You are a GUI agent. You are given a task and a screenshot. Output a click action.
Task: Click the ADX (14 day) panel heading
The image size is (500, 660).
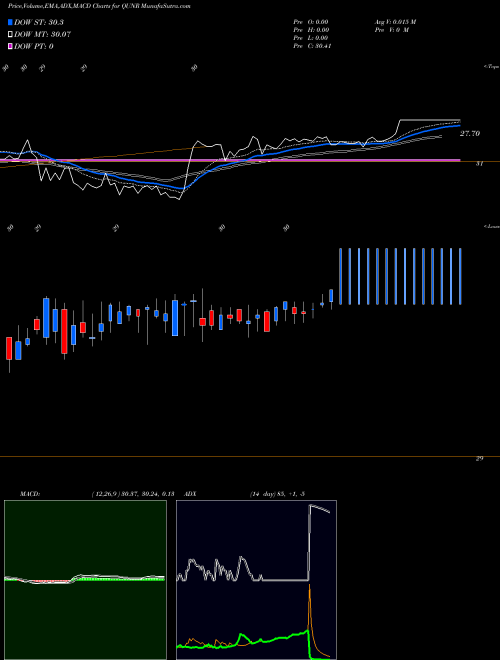click(x=245, y=494)
